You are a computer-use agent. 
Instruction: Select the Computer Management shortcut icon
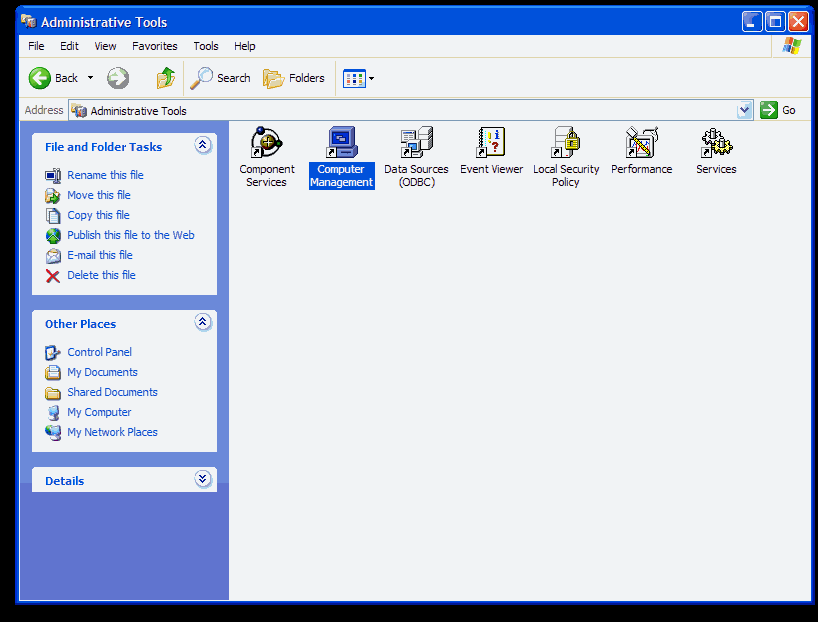(342, 142)
